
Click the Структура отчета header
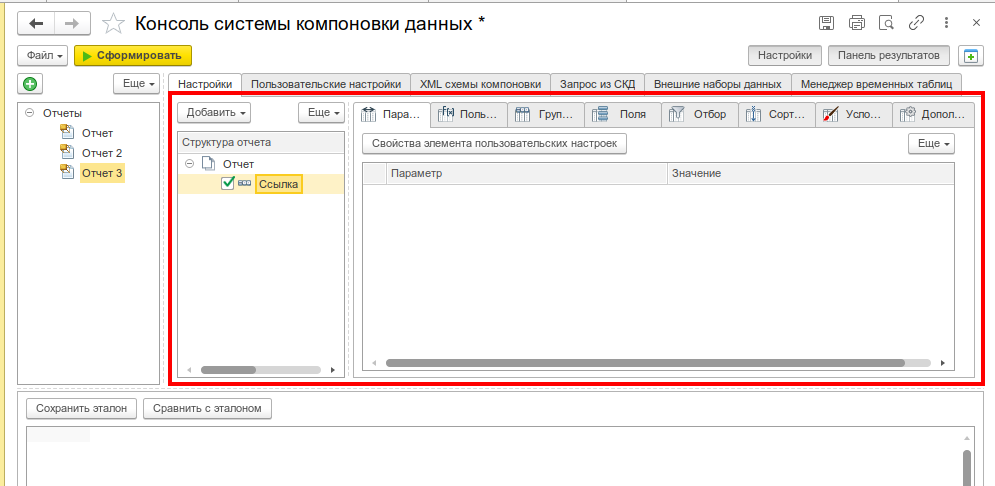261,143
